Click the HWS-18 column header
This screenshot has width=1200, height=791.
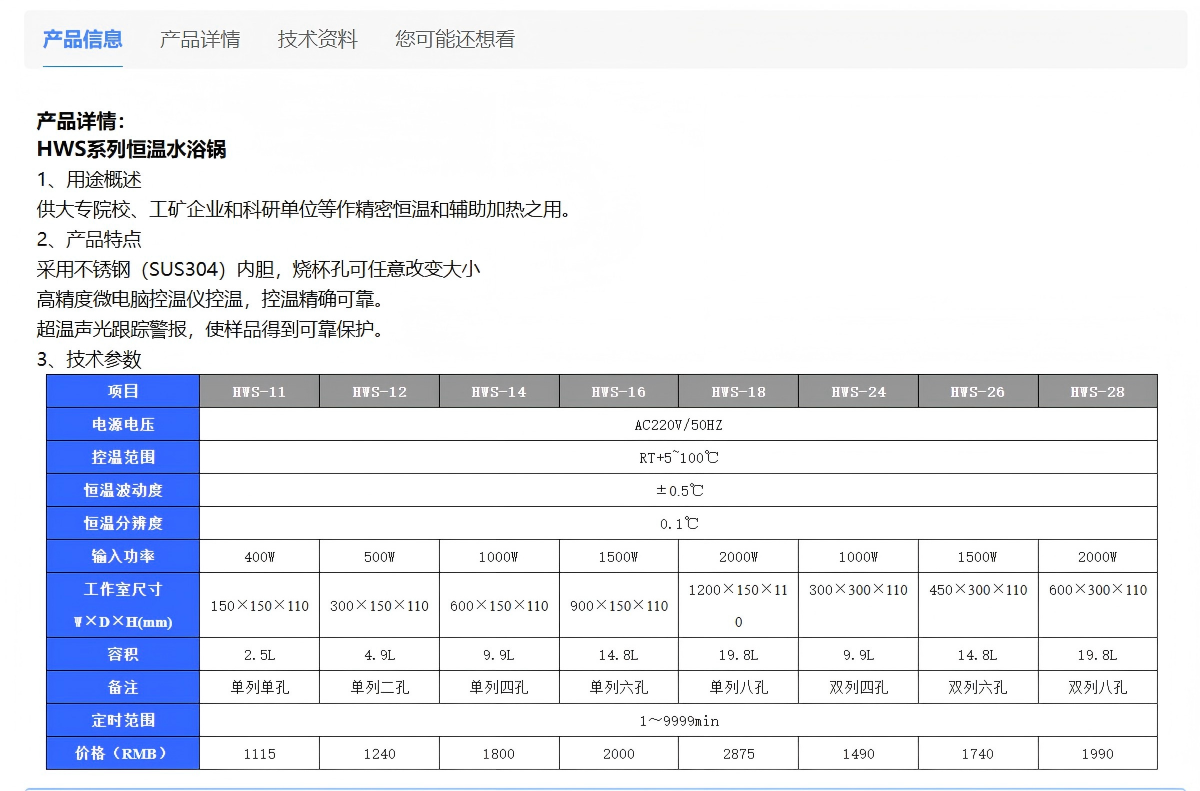pos(738,390)
